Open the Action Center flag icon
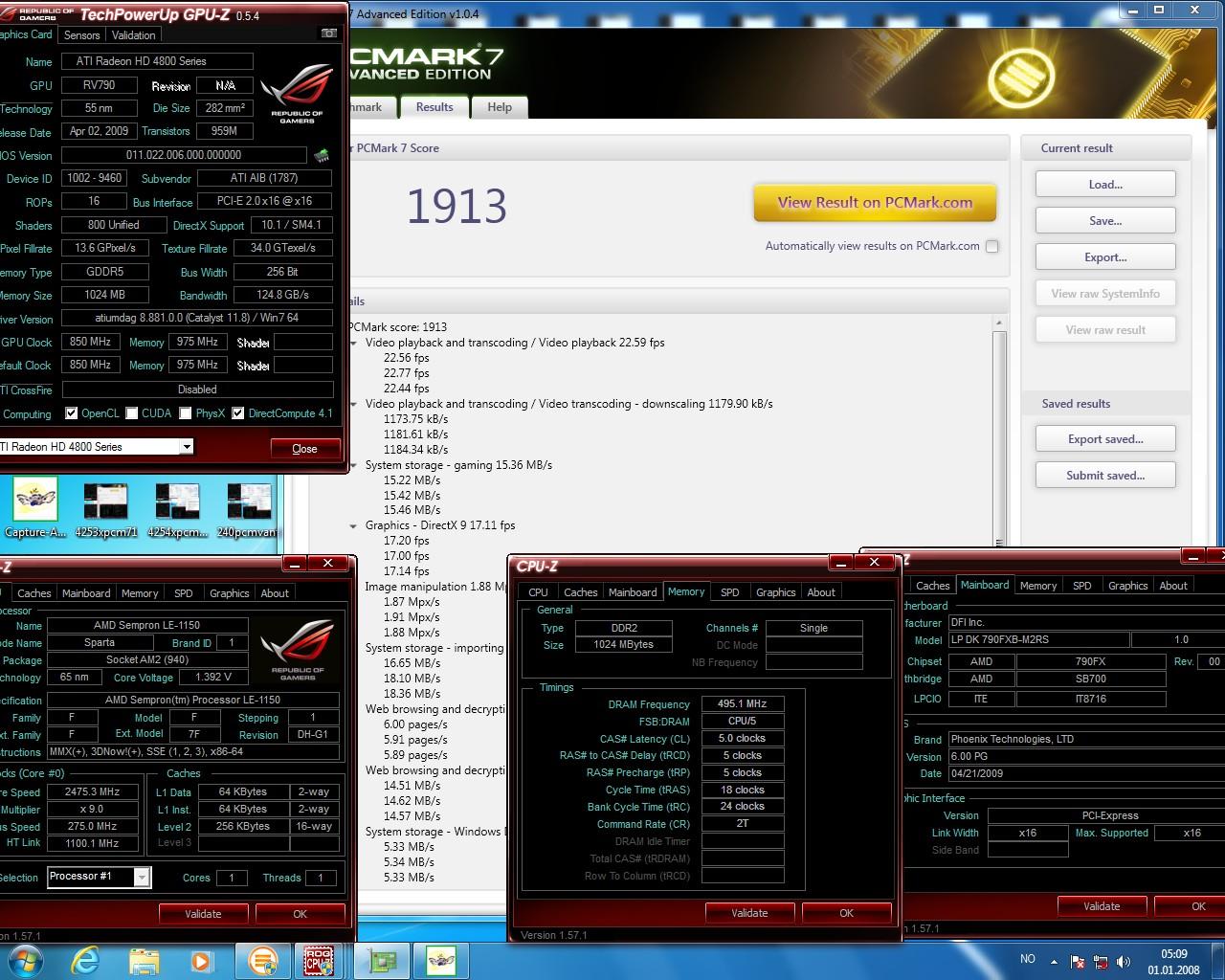1225x980 pixels. 1077,962
